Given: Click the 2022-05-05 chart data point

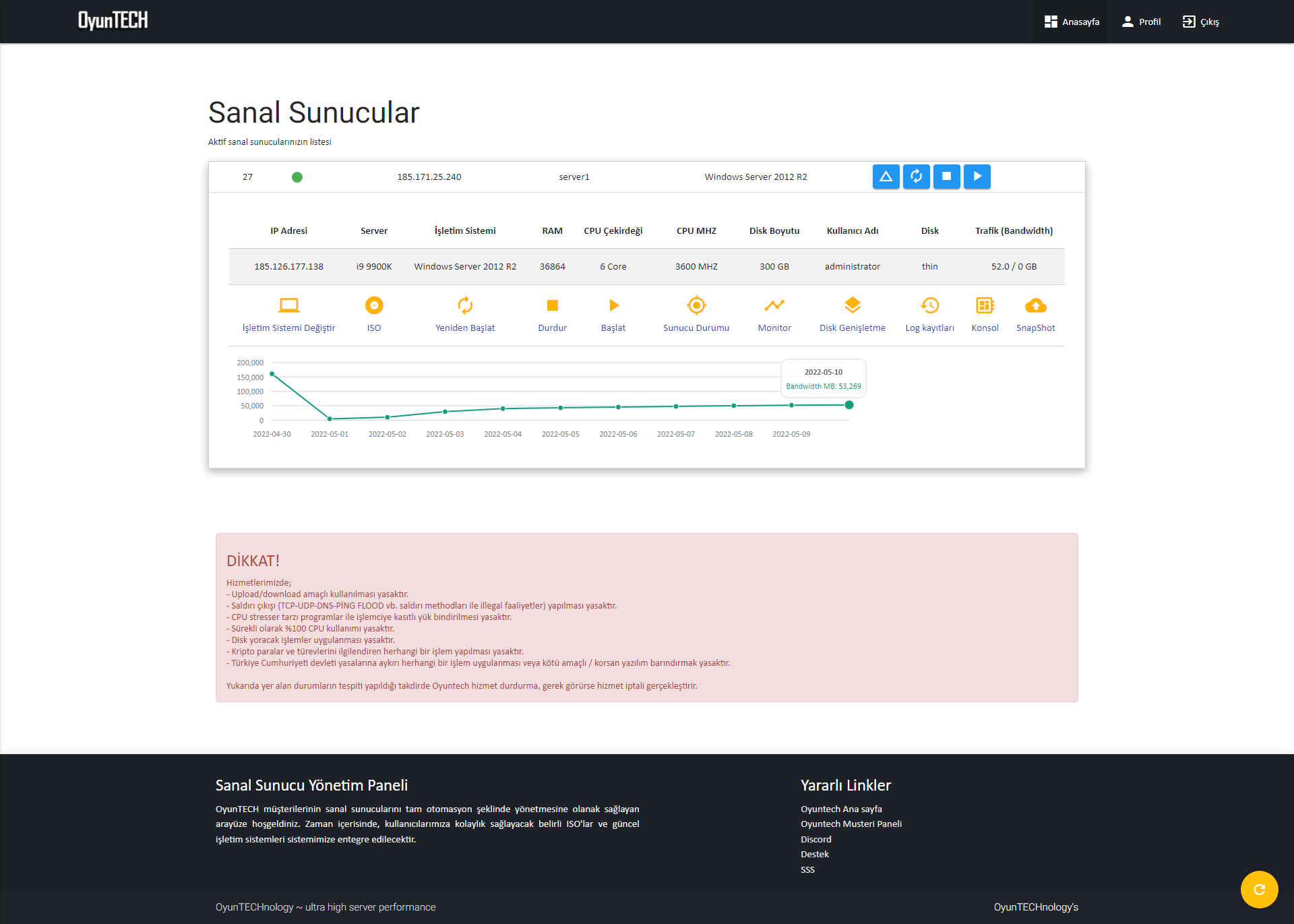Looking at the screenshot, I should tap(561, 408).
